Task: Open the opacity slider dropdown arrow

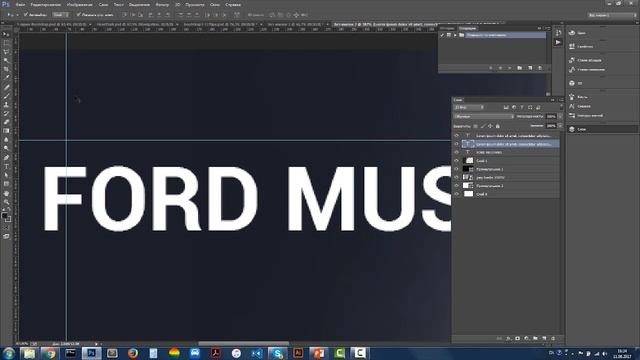Action: pos(560,116)
